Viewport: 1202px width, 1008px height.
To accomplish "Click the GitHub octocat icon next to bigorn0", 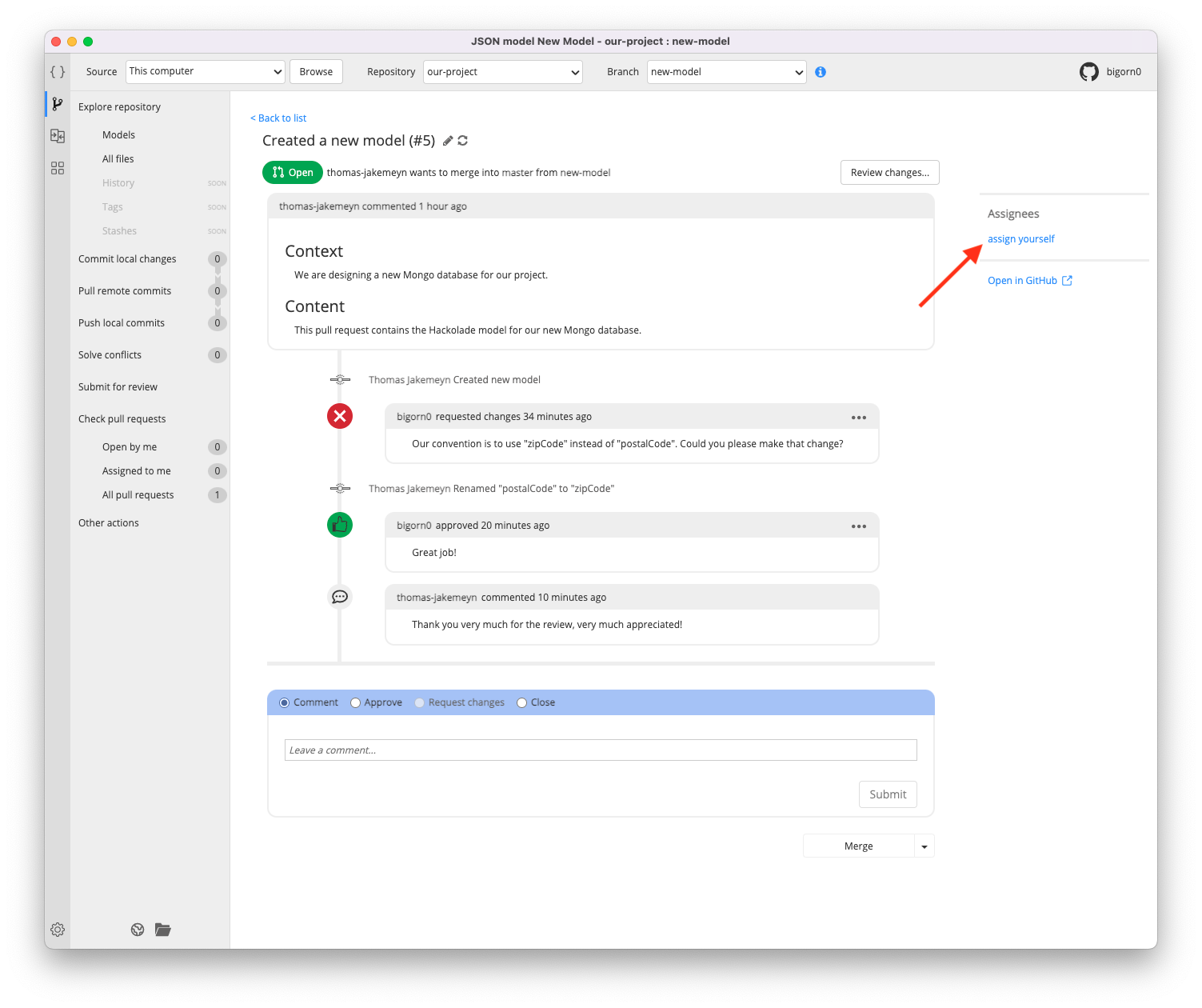I will point(1089,71).
